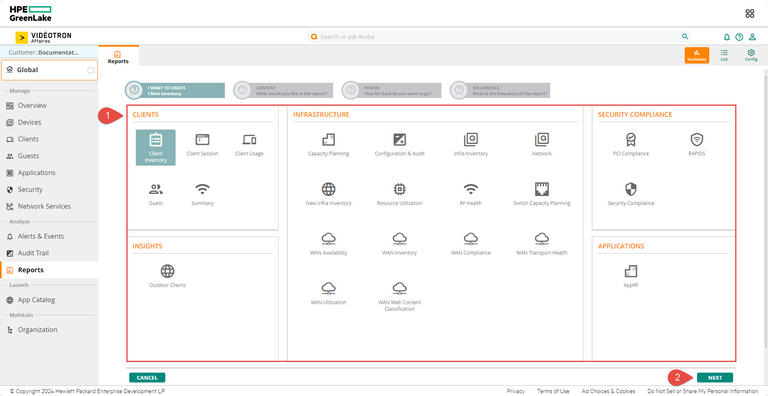Open the Terms of Use link
This screenshot has width=768, height=396.
(553, 391)
